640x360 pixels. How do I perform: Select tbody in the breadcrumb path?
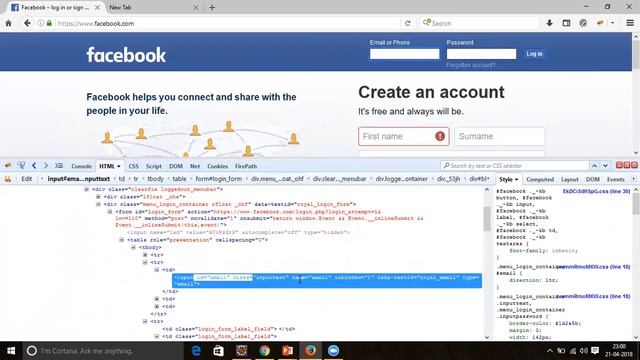point(155,179)
